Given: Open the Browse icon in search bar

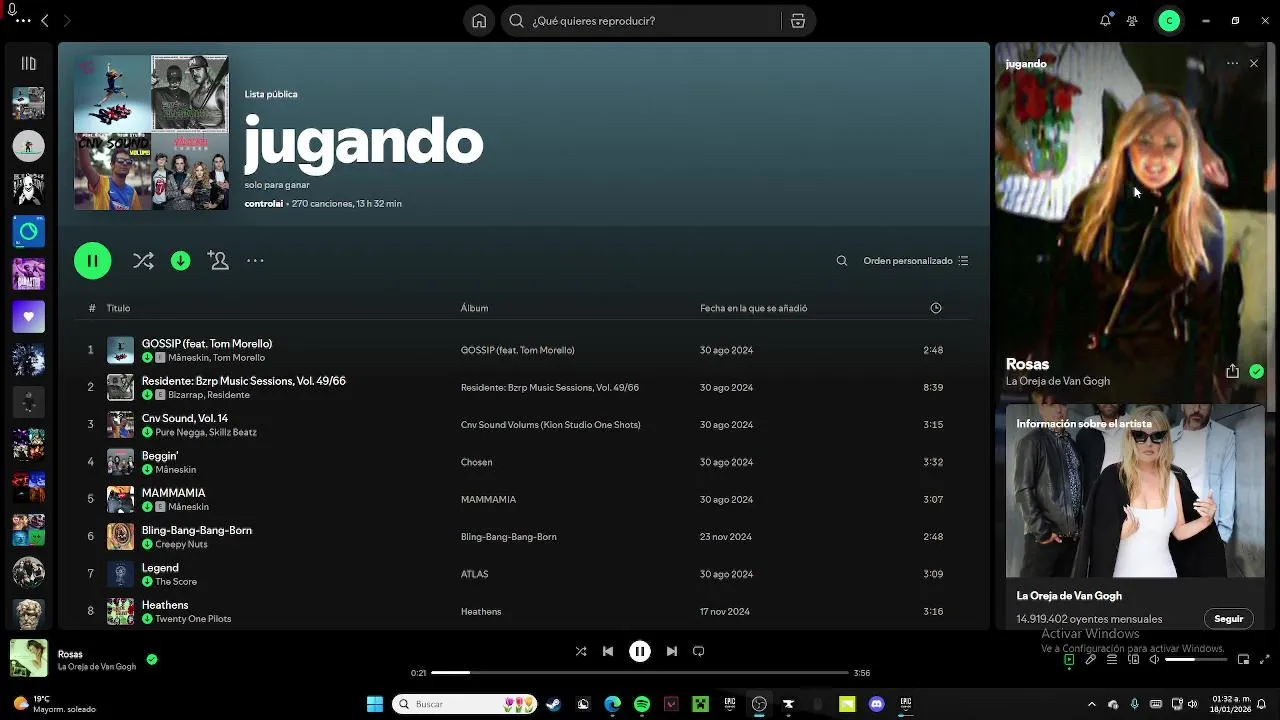Looking at the screenshot, I should point(797,21).
